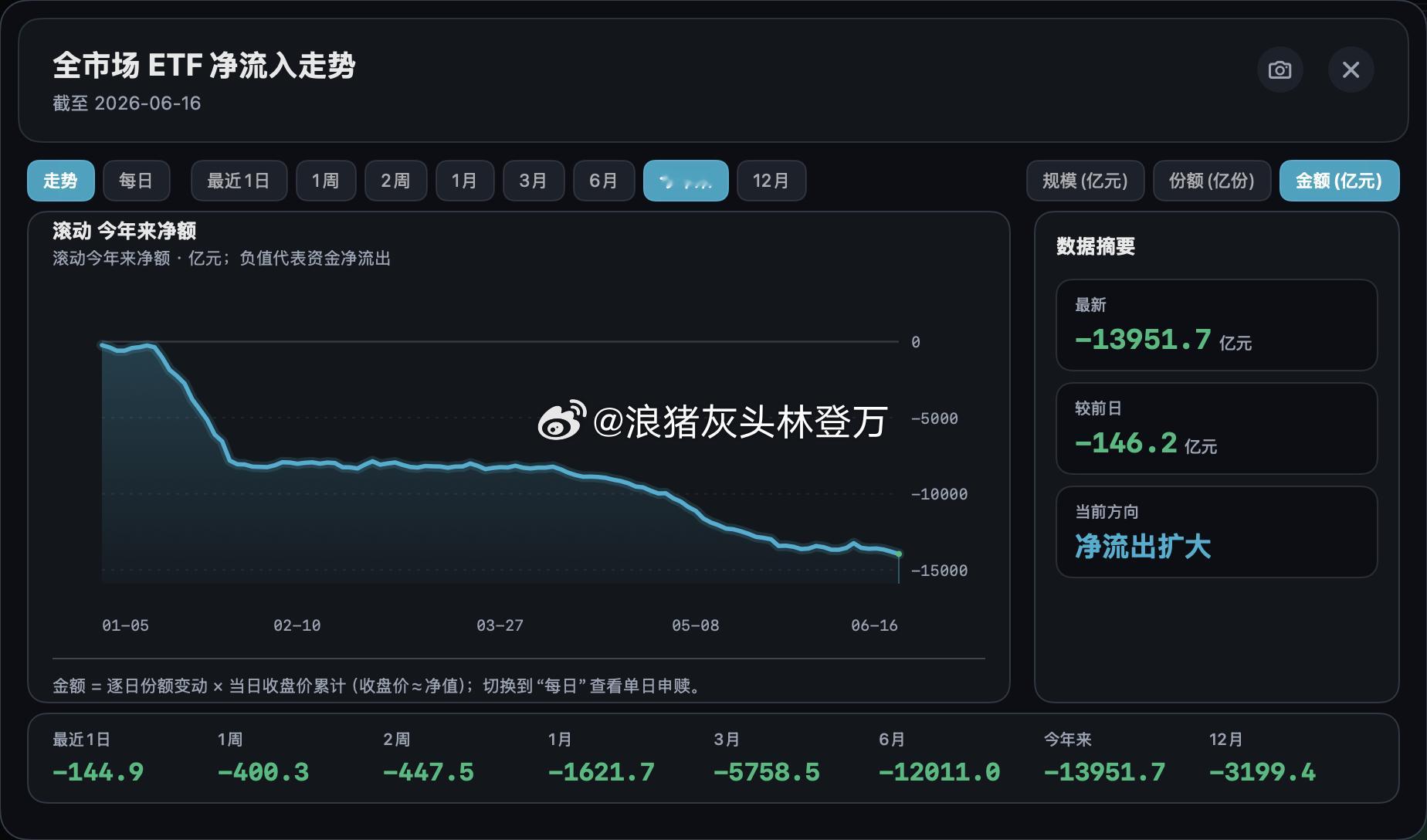The image size is (1427, 840).
Task: Switch metric to 金额 (亿元)
Action: pos(1339,181)
